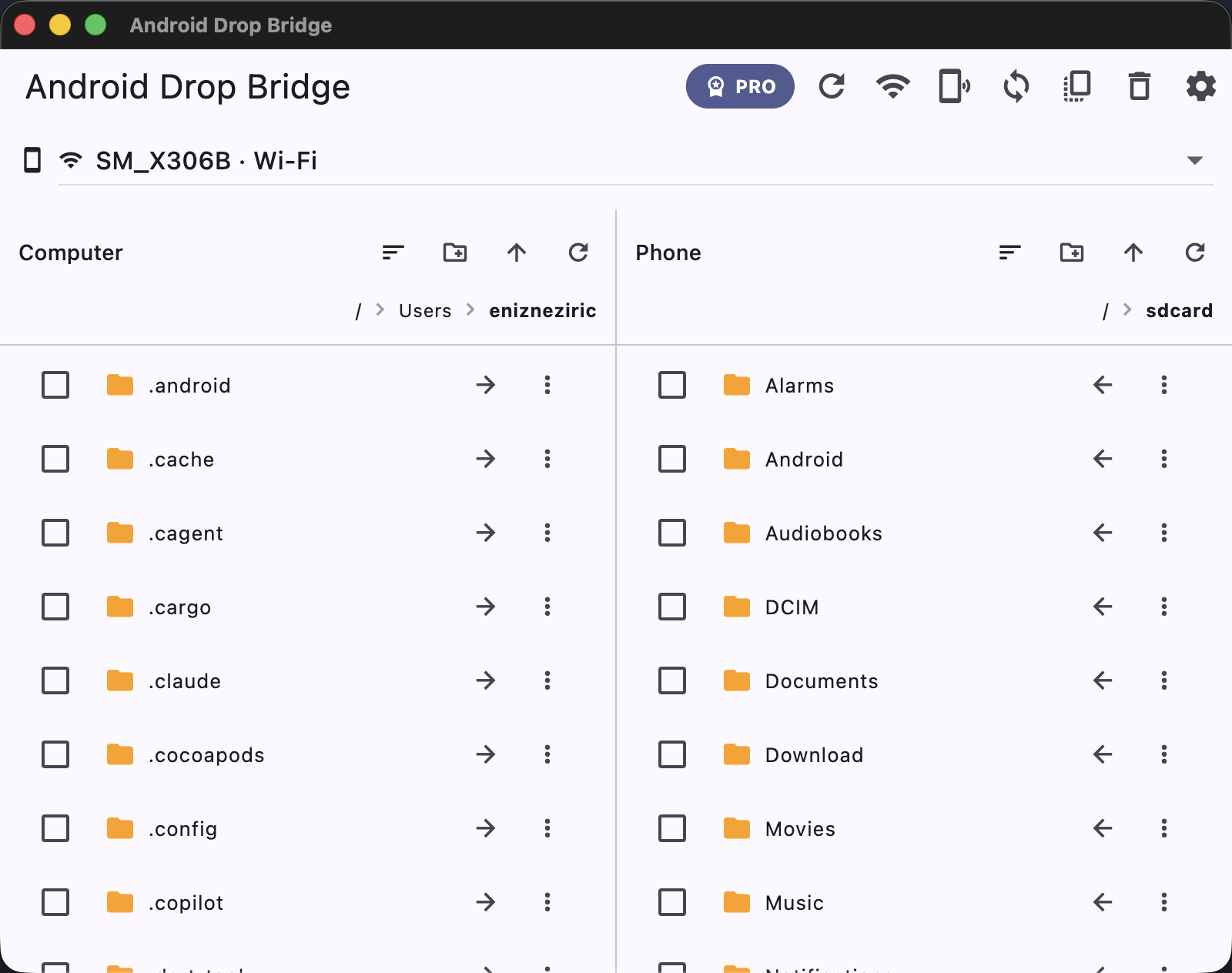The image size is (1232, 973).
Task: Open settings with the gear icon
Action: 1201,86
